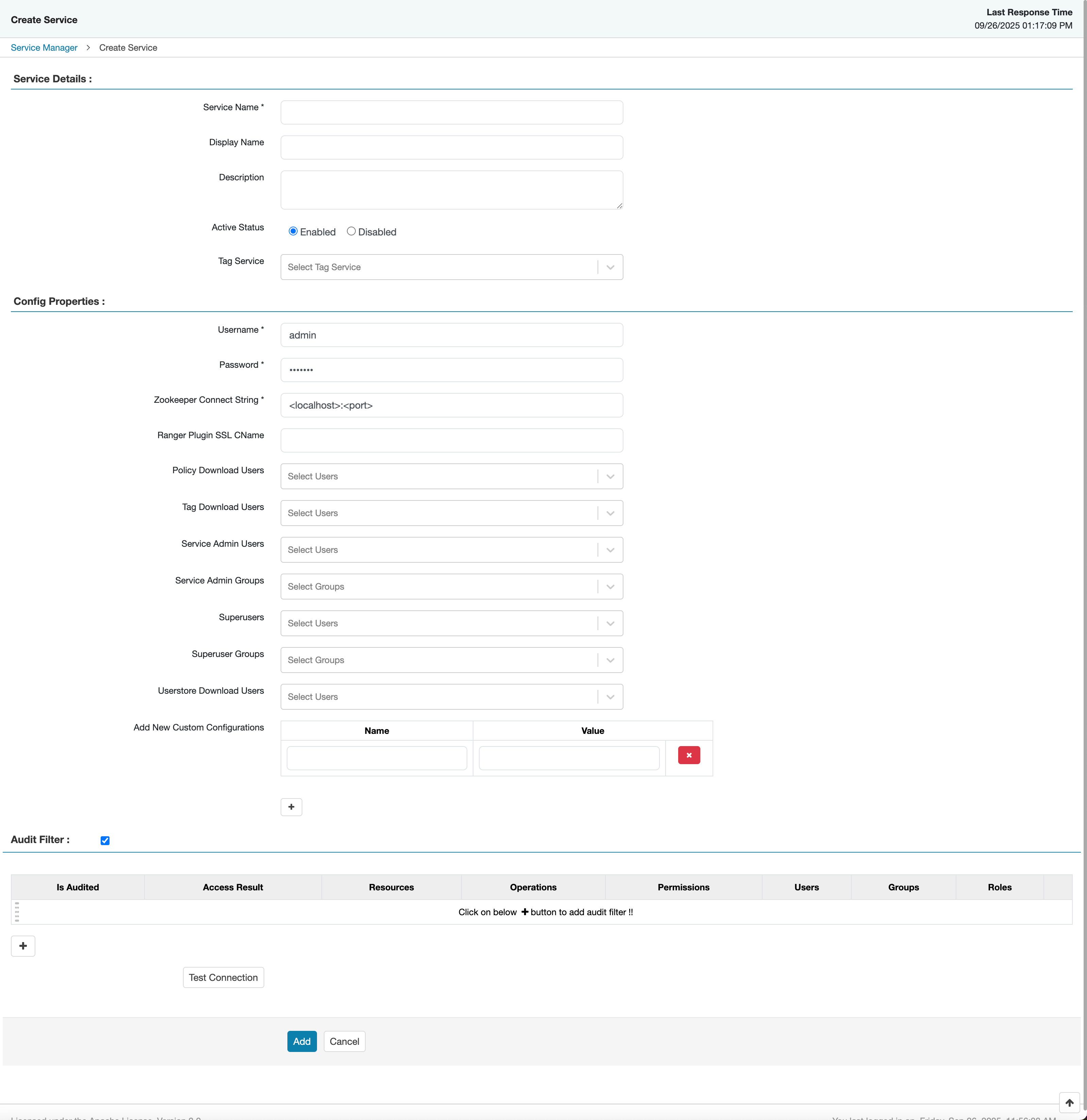Viewport: 1087px width, 1120px height.
Task: Uncheck the Audit Filter checkbox
Action: pos(105,840)
